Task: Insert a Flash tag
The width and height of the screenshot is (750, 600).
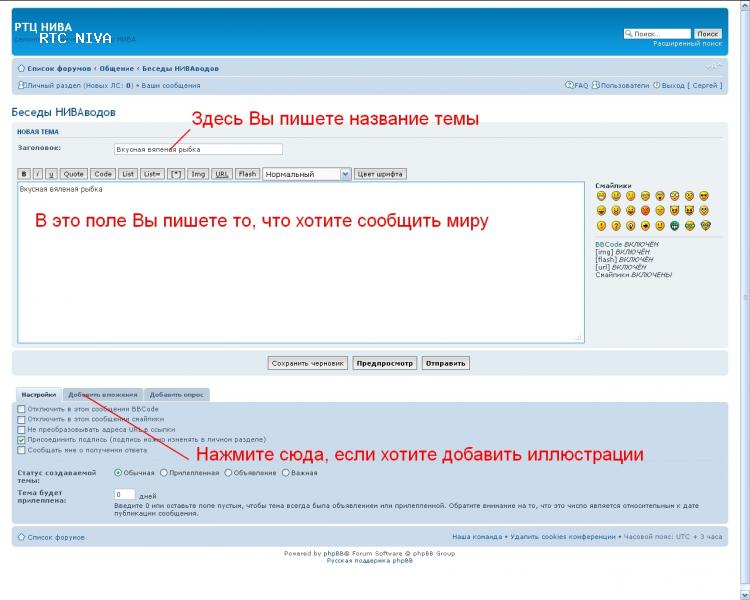Action: [x=247, y=174]
